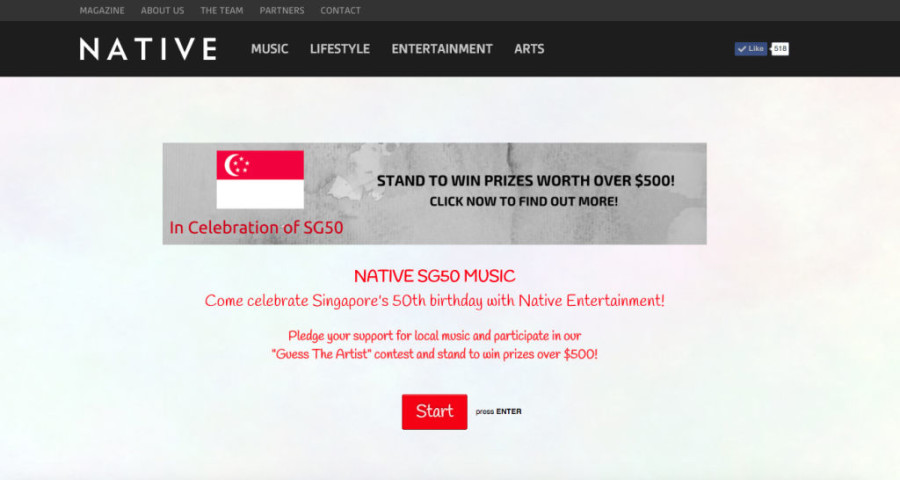Click the Facebook Like button

pyautogui.click(x=751, y=49)
